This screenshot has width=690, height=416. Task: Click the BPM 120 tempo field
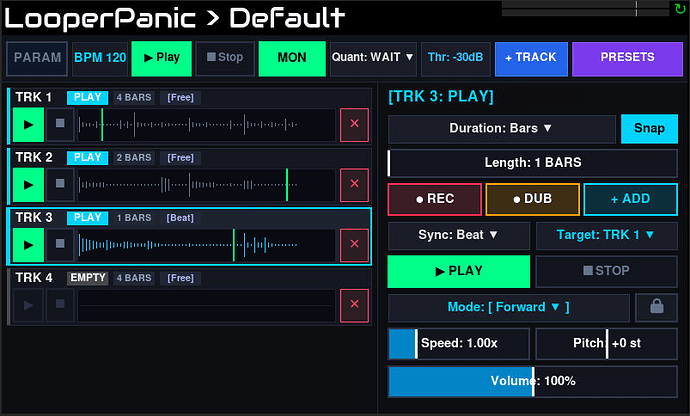click(x=100, y=58)
